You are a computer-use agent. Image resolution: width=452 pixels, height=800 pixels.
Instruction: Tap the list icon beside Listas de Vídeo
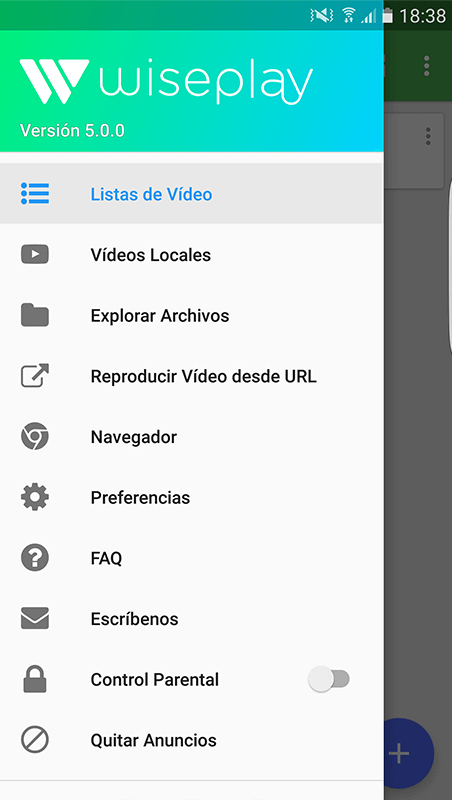pos(35,194)
